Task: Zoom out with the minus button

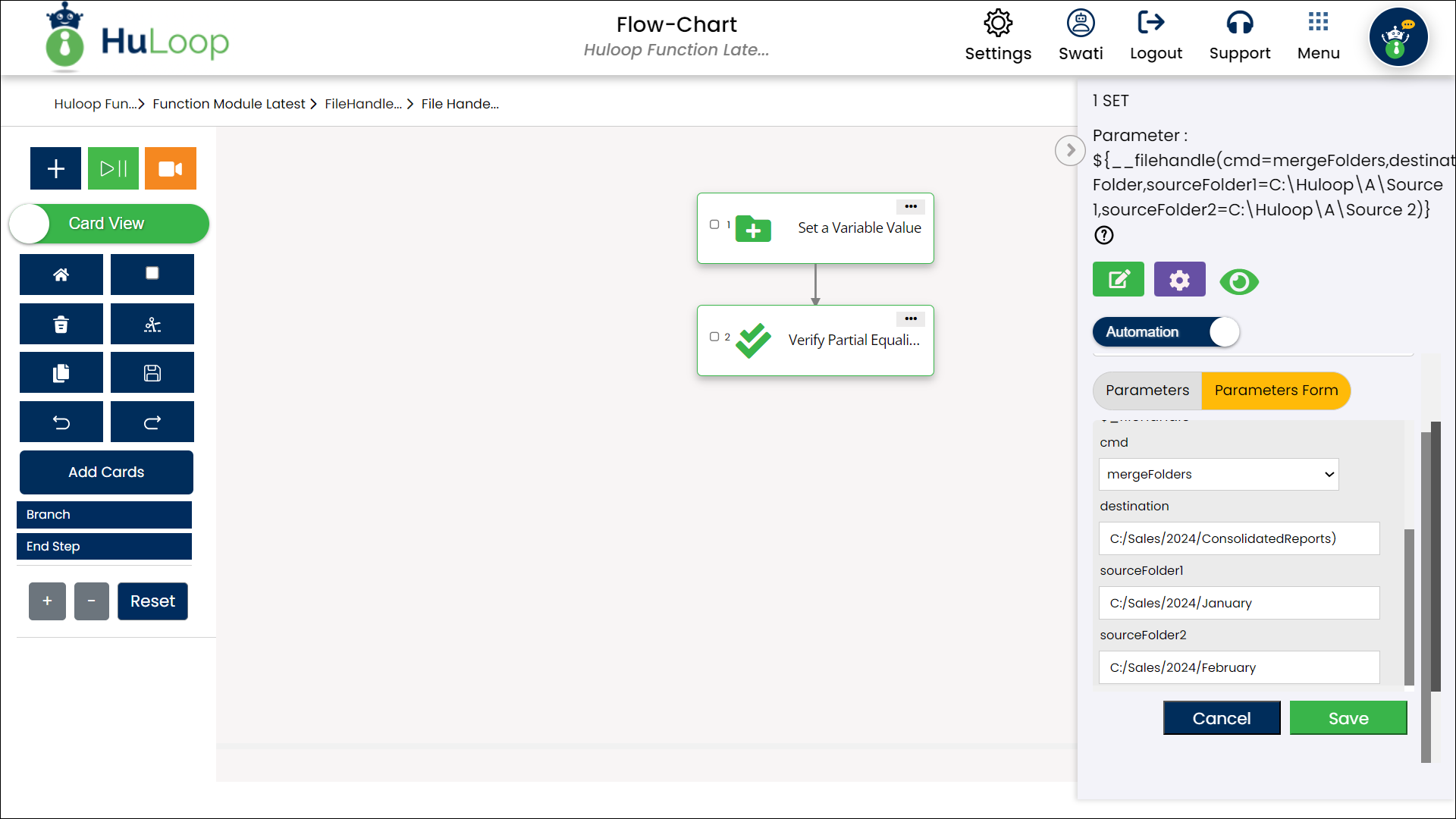Action: click(x=92, y=601)
